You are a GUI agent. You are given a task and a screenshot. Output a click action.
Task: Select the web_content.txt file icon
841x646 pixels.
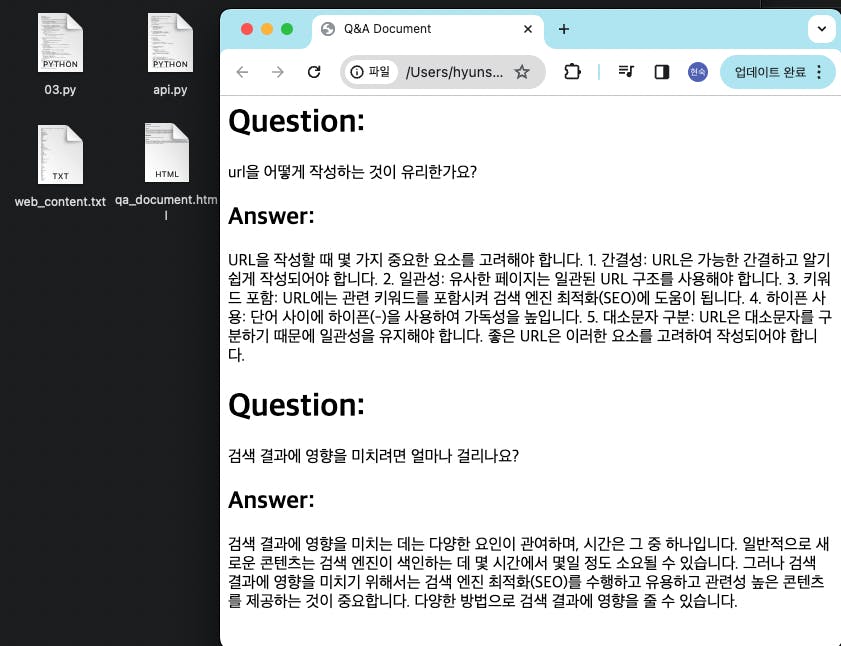pos(60,155)
